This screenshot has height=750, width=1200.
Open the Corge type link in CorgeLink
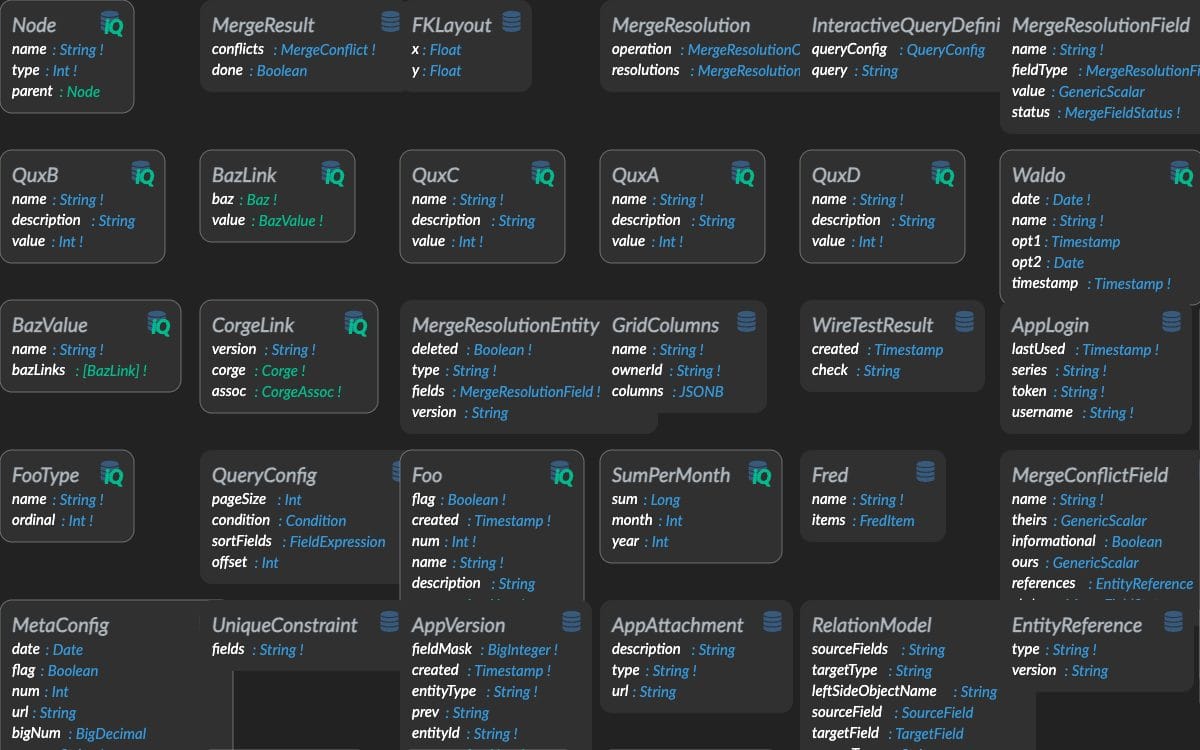[x=284, y=371]
